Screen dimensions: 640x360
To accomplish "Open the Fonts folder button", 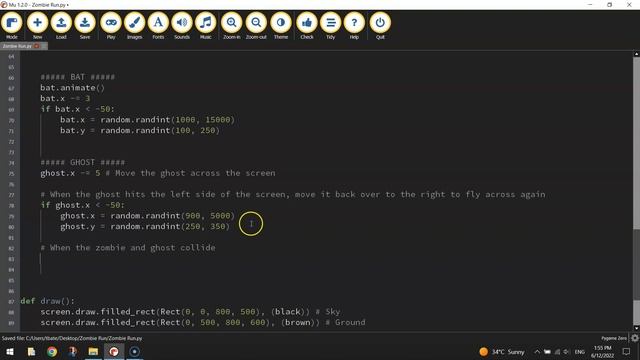I will coord(158,26).
